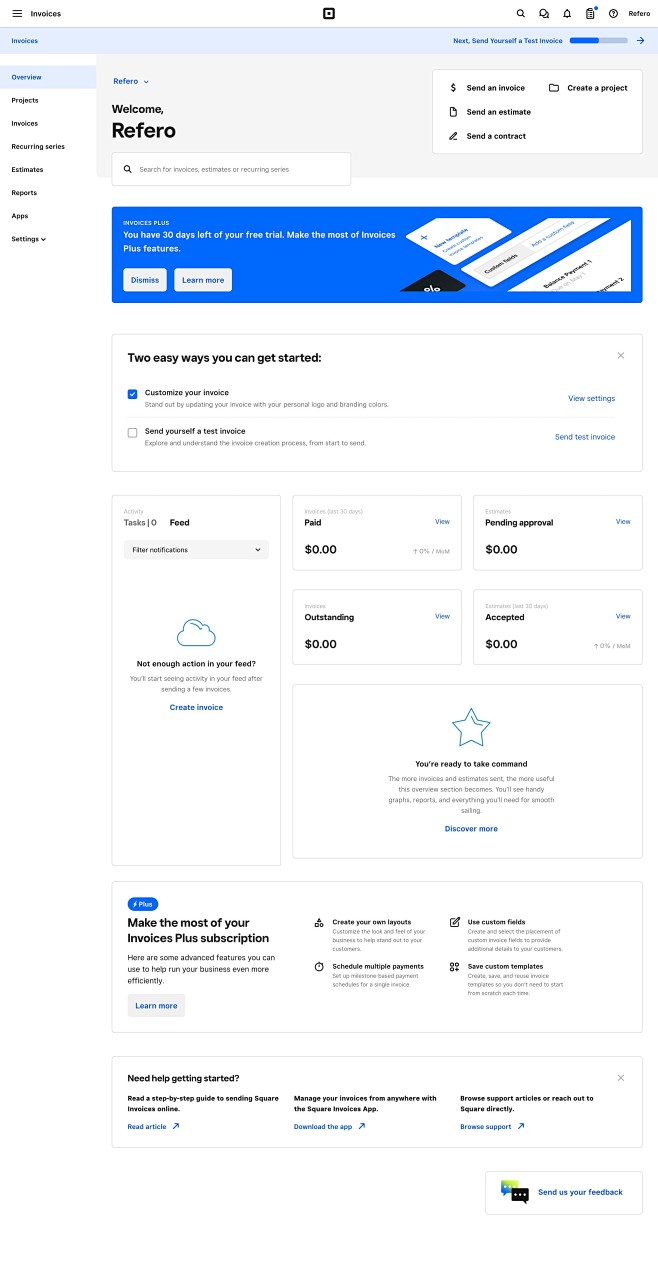
Task: Click the arrow next to test invoice progress
Action: click(640, 41)
